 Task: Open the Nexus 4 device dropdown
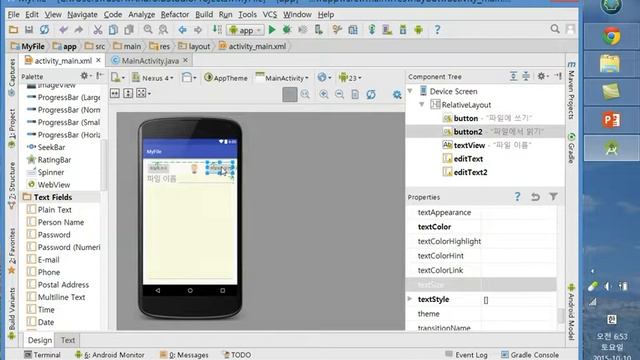(153, 78)
